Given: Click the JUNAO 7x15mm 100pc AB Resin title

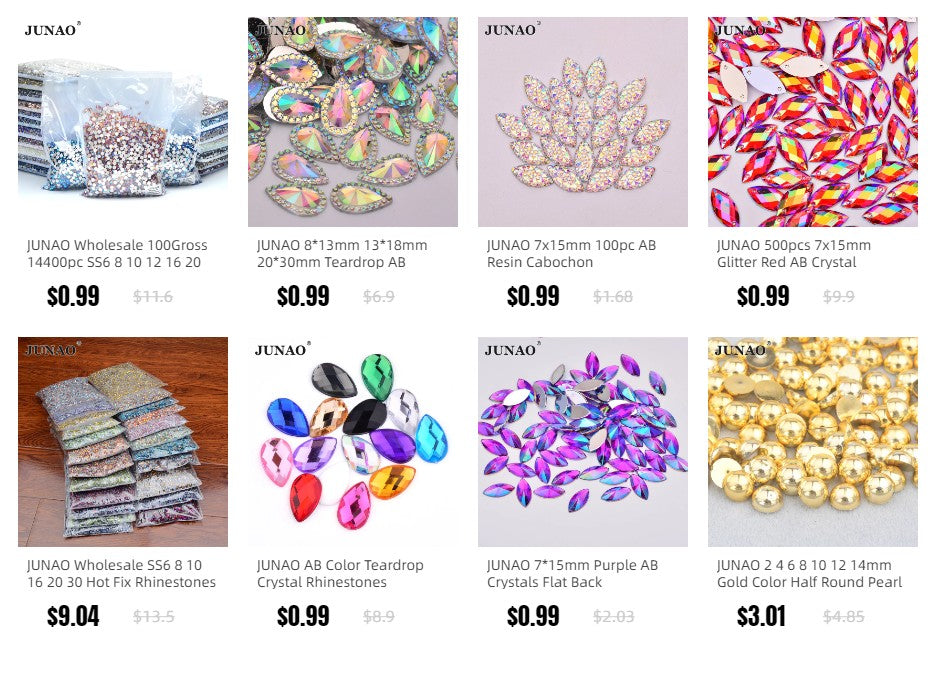Looking at the screenshot, I should click(571, 254).
